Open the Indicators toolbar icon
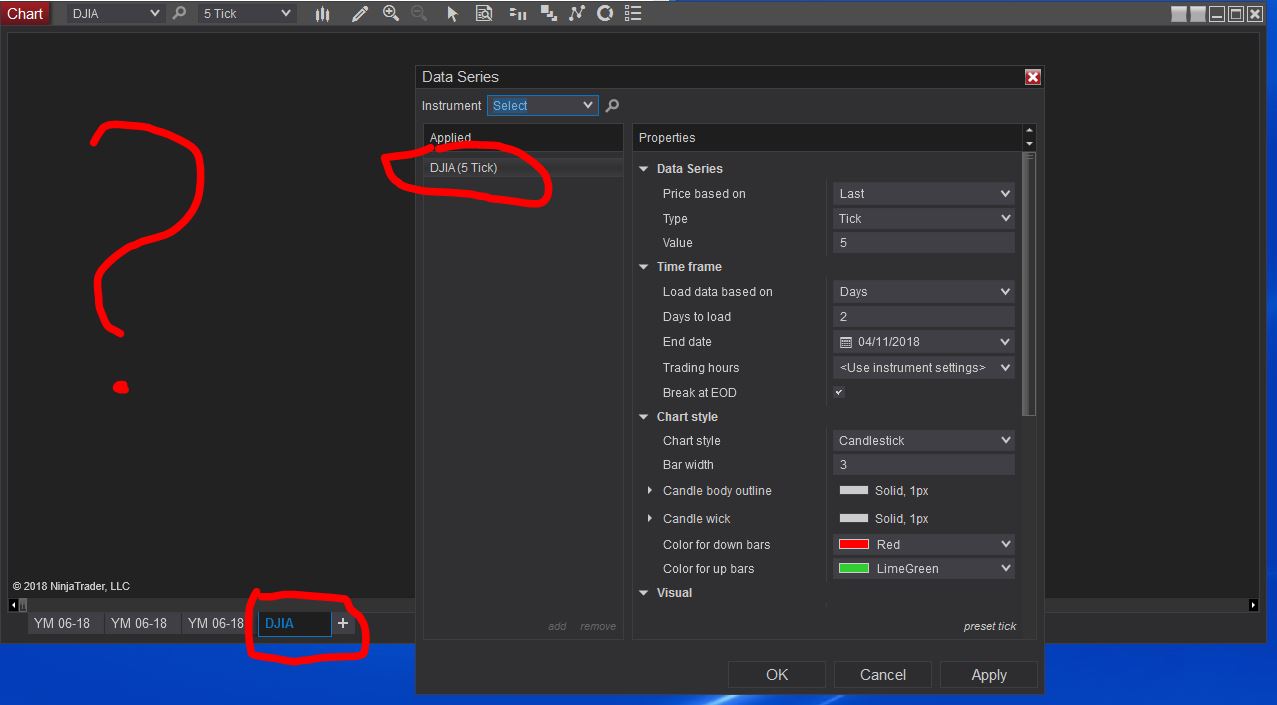Viewport: 1277px width, 705px height. [x=577, y=13]
